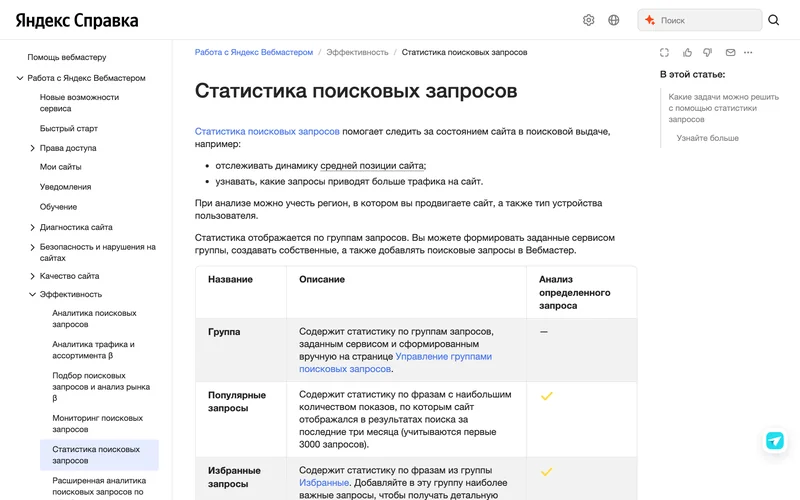Open the language globe icon

pos(614,20)
